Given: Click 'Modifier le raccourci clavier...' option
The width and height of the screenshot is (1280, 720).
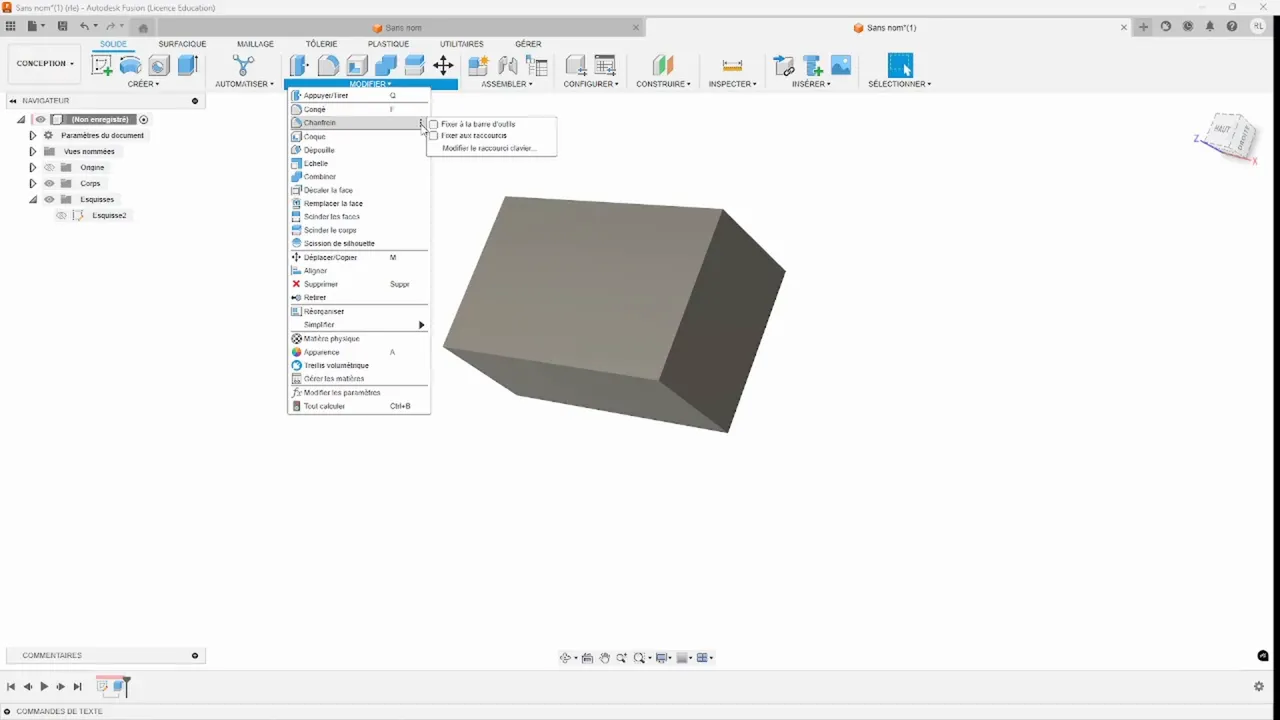Looking at the screenshot, I should pos(489,148).
